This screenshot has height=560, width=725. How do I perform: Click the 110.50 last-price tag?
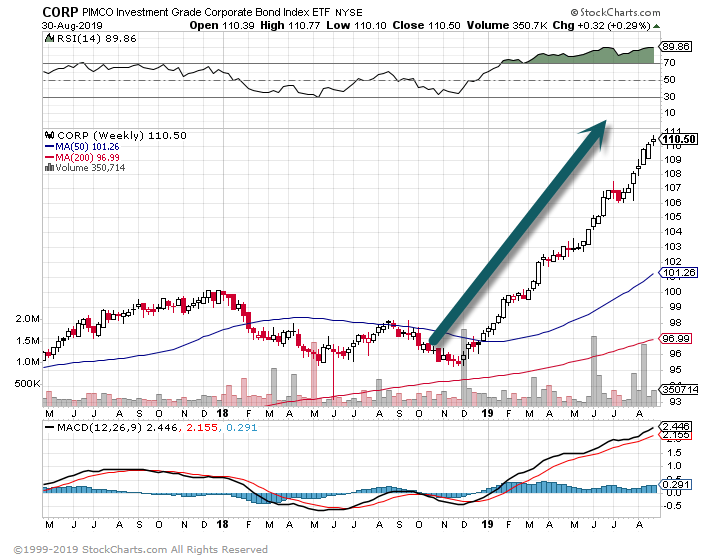678,139
